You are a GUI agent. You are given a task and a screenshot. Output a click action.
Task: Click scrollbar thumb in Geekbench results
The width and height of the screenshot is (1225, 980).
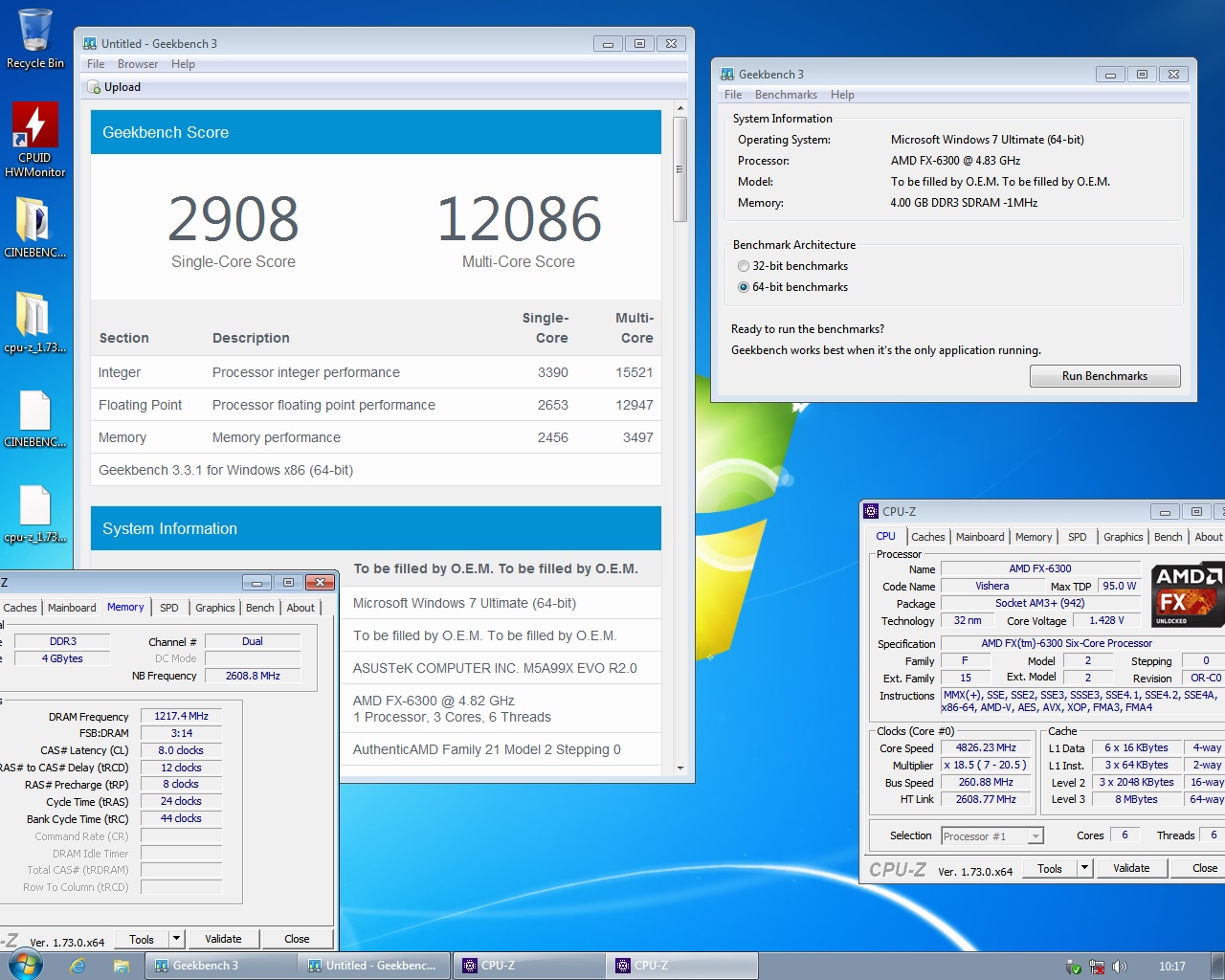pos(679,169)
